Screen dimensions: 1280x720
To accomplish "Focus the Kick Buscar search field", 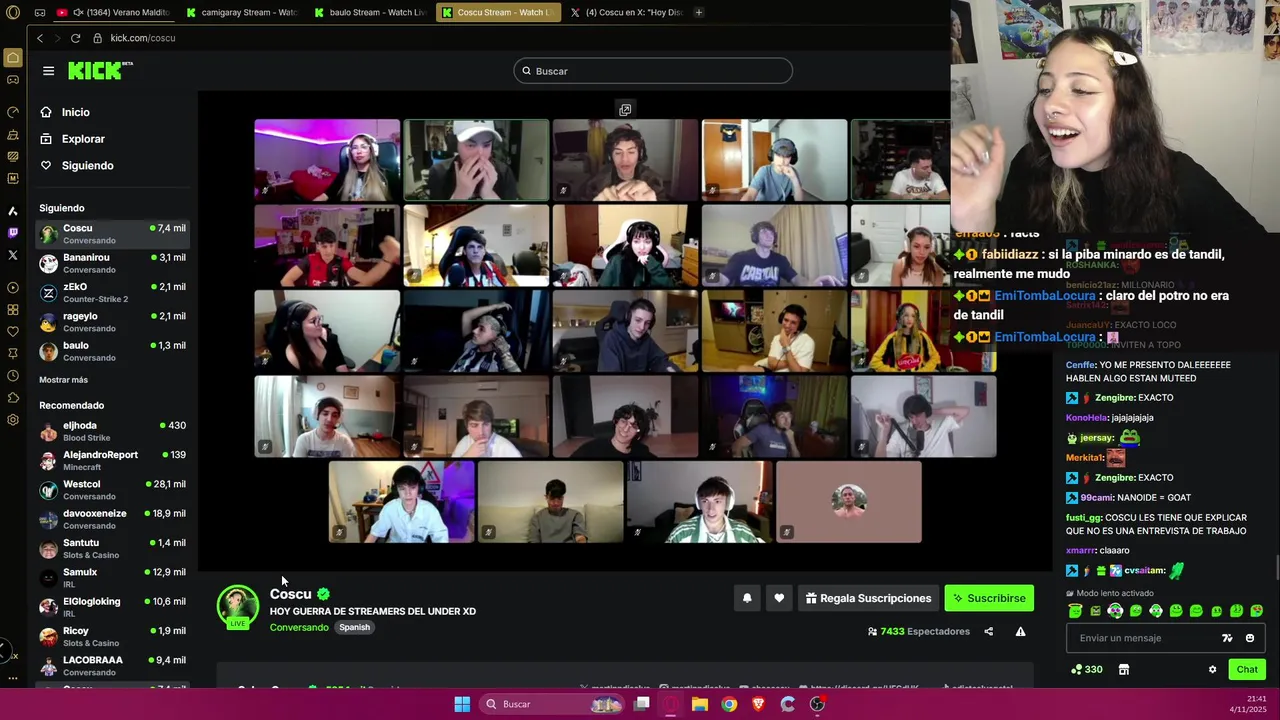I will click(653, 71).
